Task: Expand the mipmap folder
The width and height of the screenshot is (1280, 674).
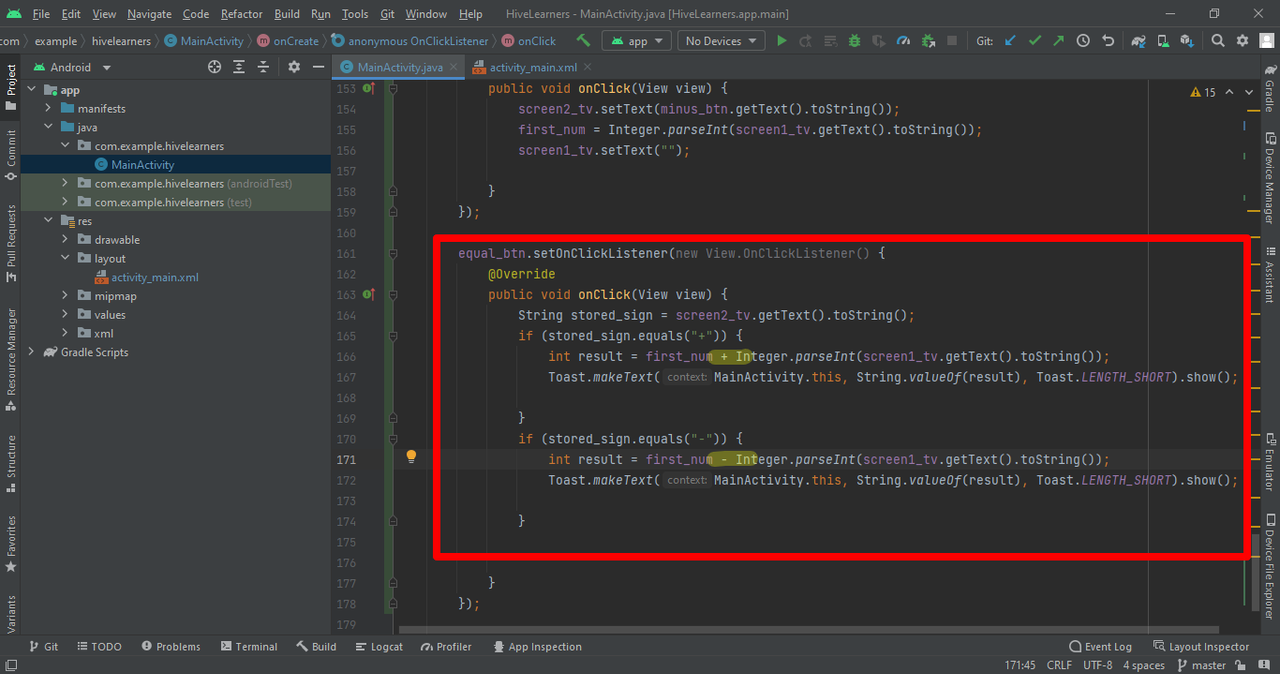Action: pos(65,296)
